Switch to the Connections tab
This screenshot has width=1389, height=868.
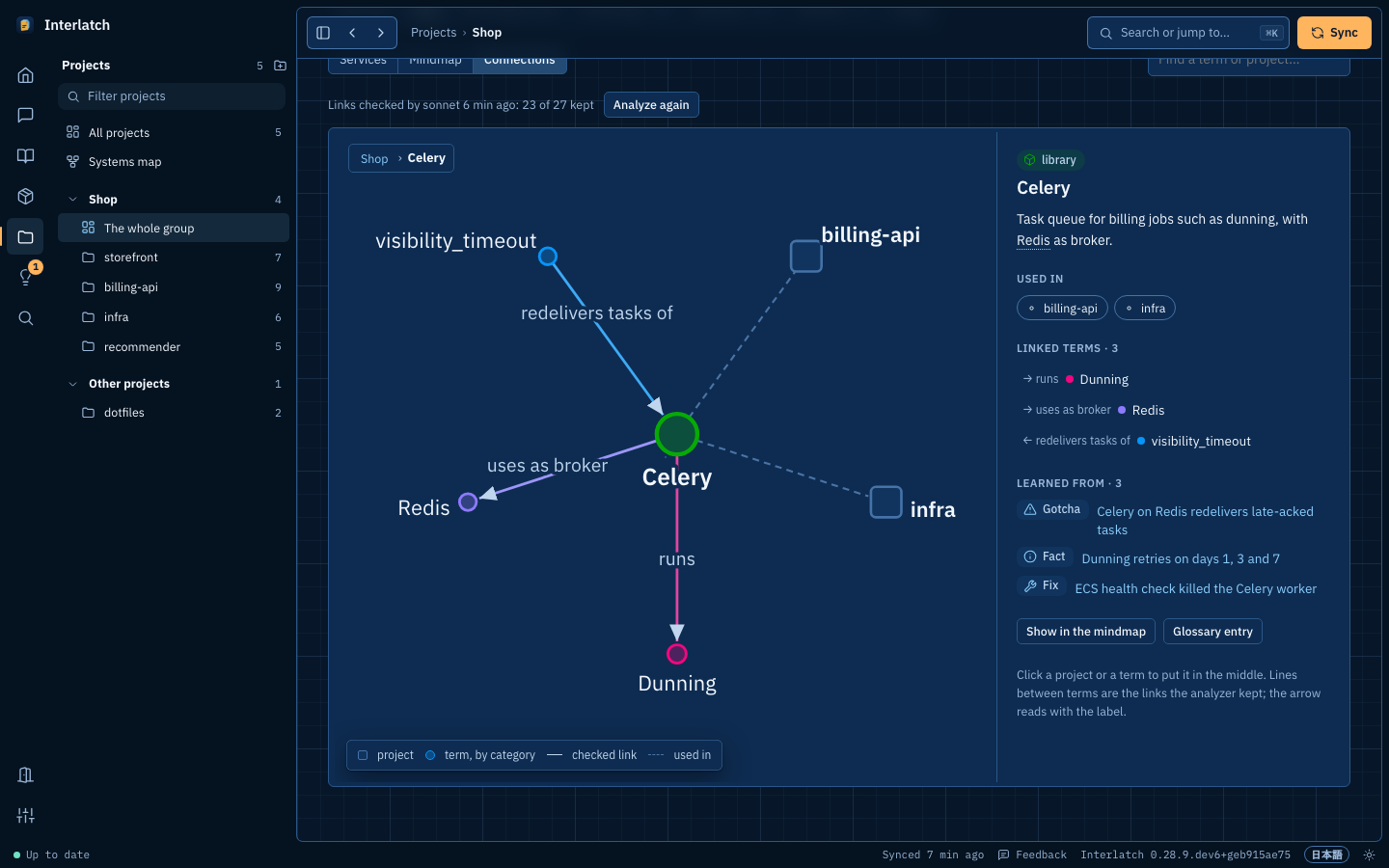(x=519, y=63)
